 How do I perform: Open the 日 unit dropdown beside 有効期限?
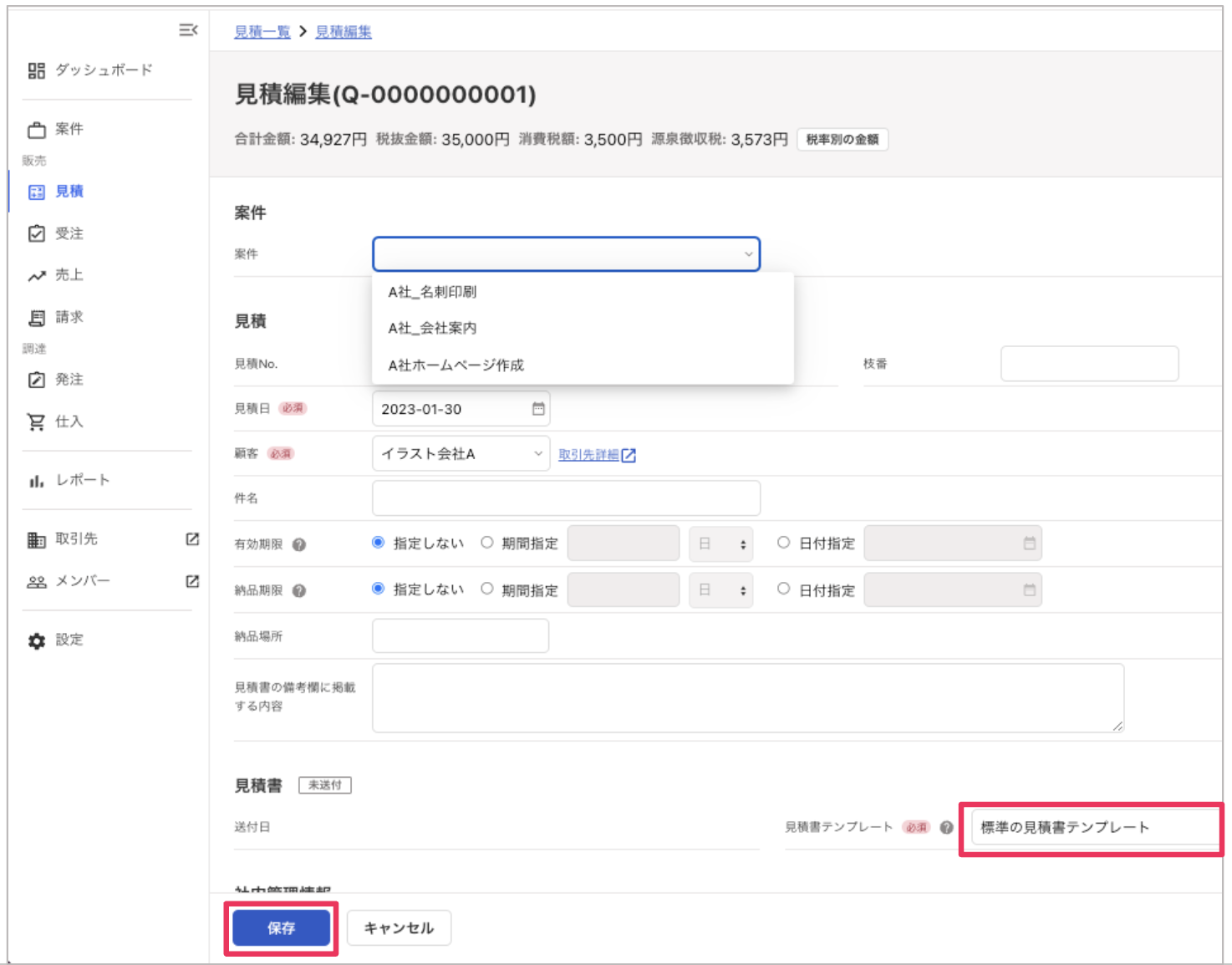click(x=720, y=544)
